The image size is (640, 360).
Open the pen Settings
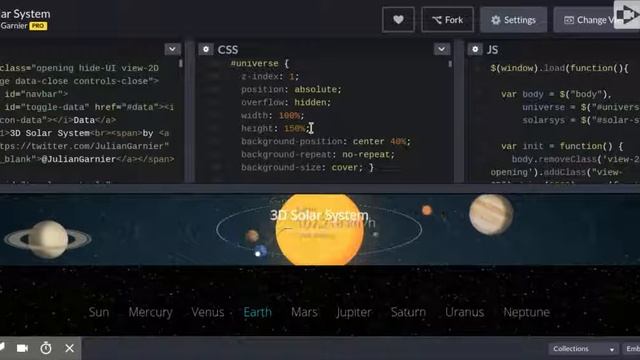tap(513, 20)
